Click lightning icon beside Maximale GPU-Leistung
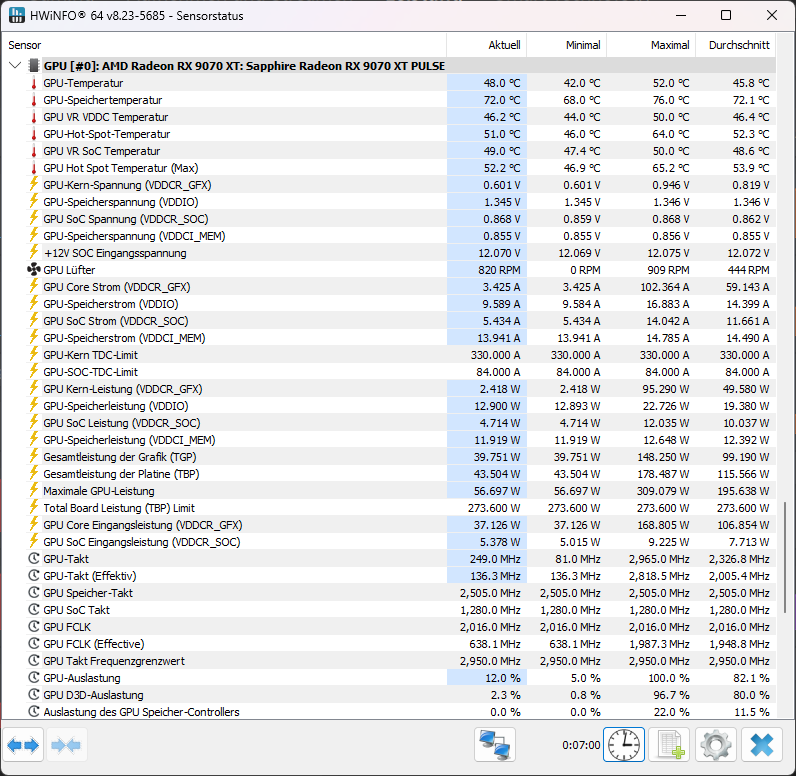Screen dimensions: 796x776 click(34, 490)
